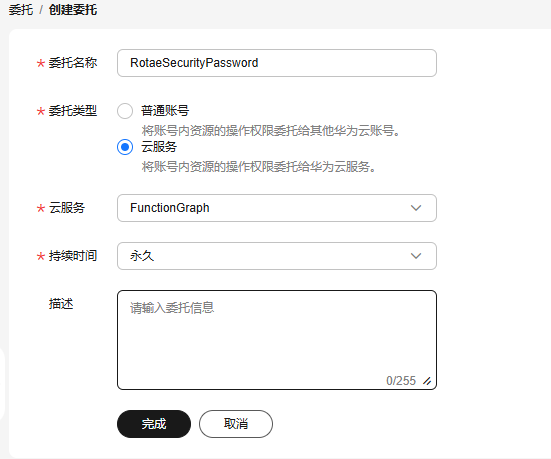Click the 0/255 character counter
The image size is (551, 459).
point(401,381)
